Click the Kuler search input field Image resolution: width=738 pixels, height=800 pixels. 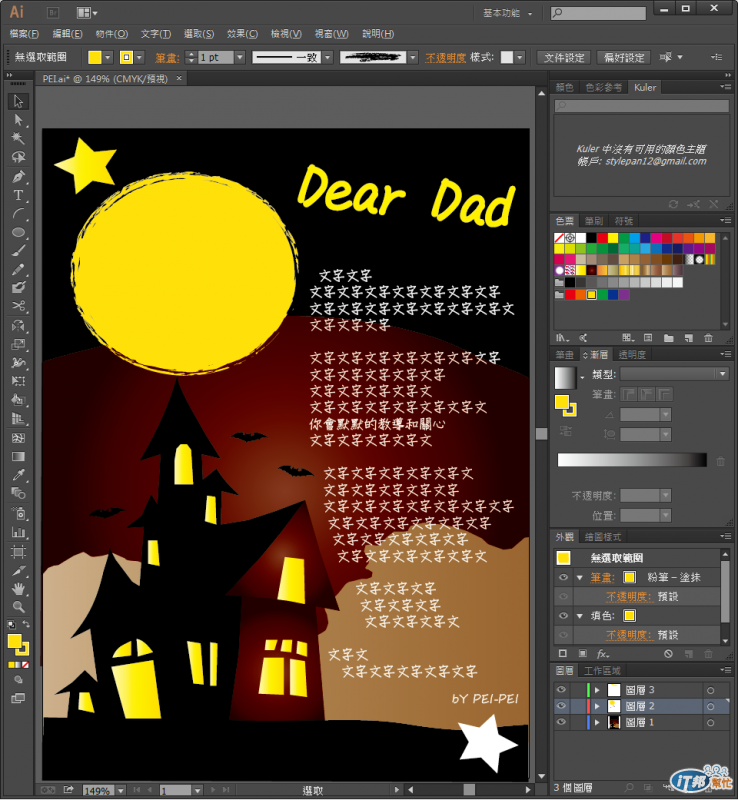[x=642, y=106]
